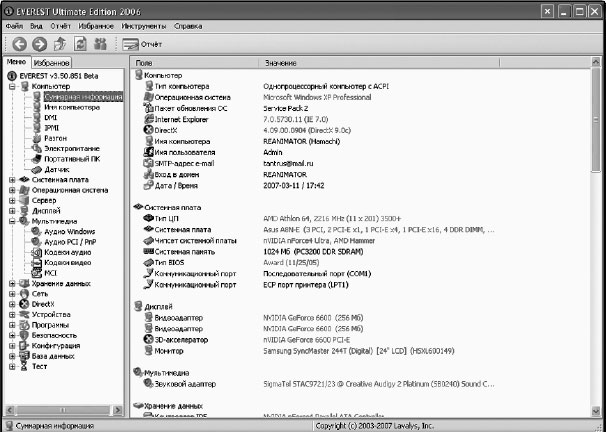Image resolution: width=606 pixels, height=432 pixels.
Task: Expand the Системная плата tree node
Action: (11, 180)
